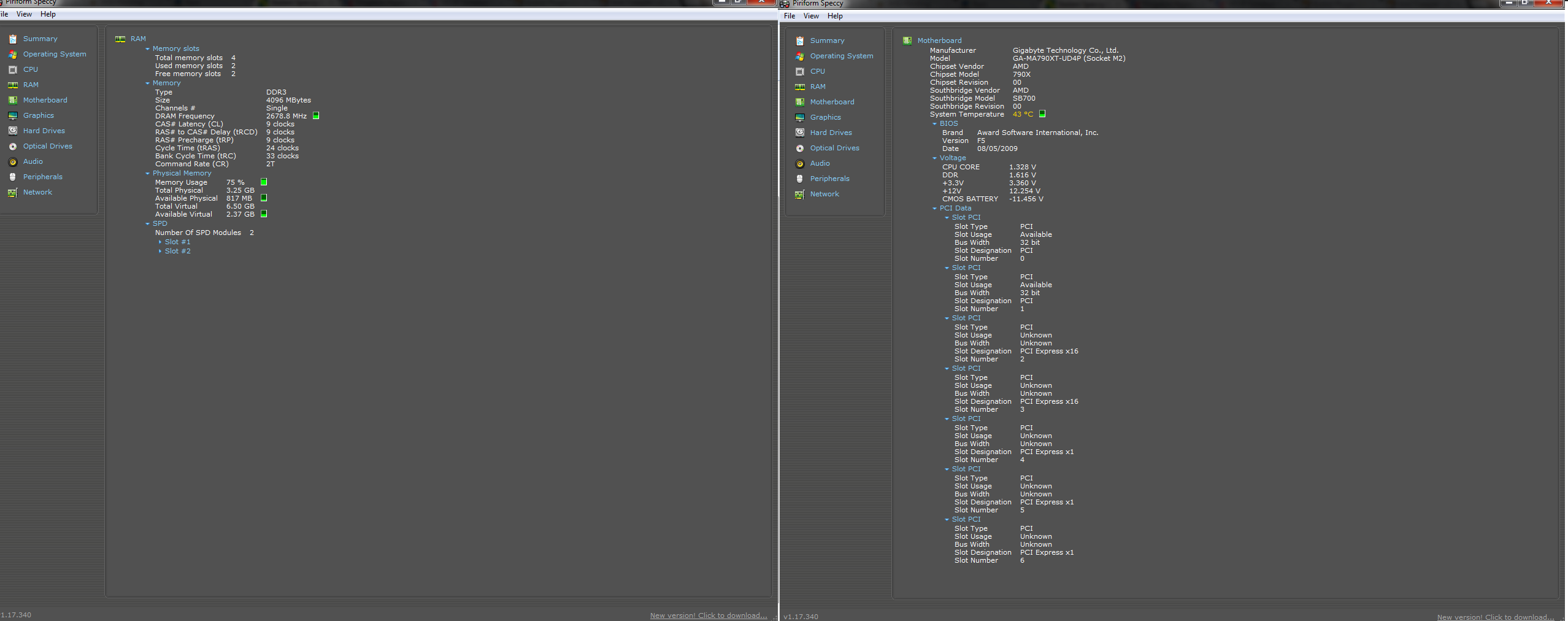
Task: Click Summary icon in left Speccy window
Action: coord(13,39)
